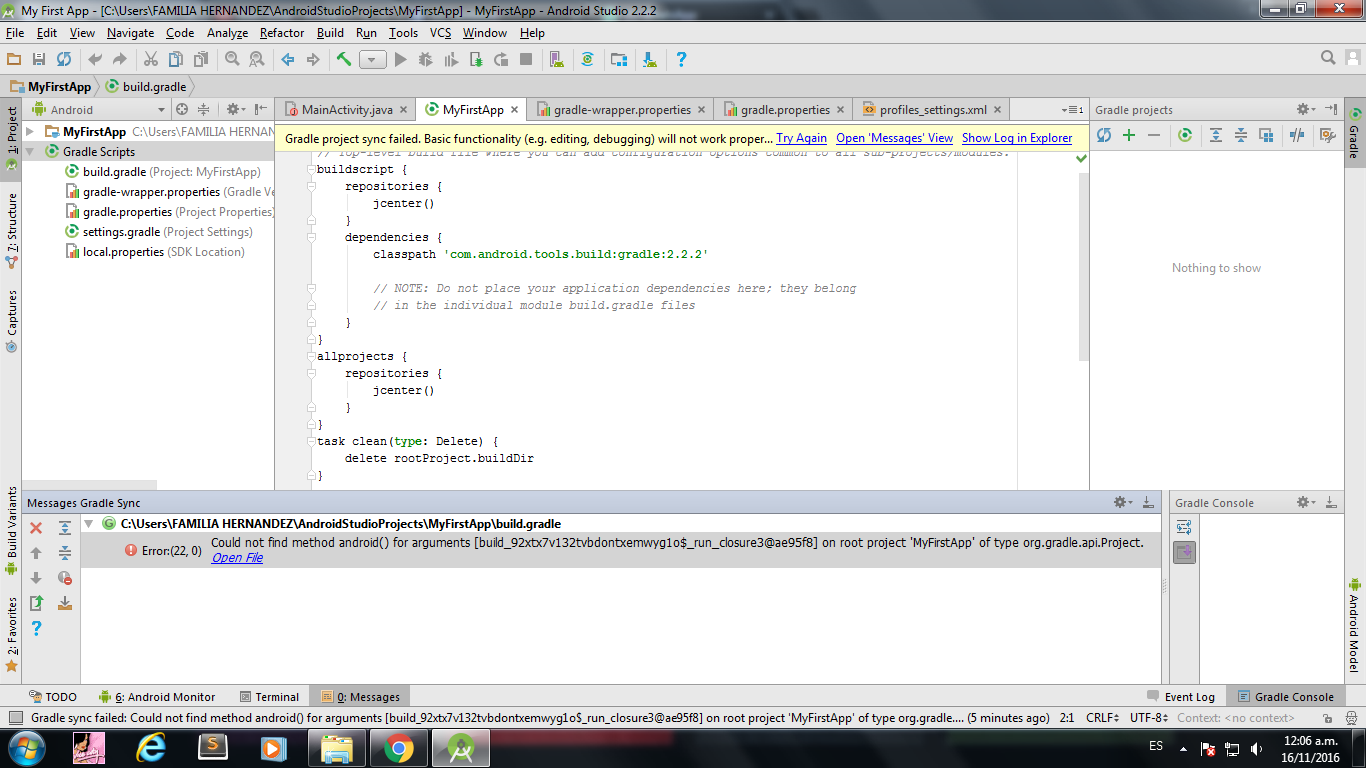Toggle Hide Warnings in Messages panel
Screen dimensions: 1366x768
click(x=65, y=578)
